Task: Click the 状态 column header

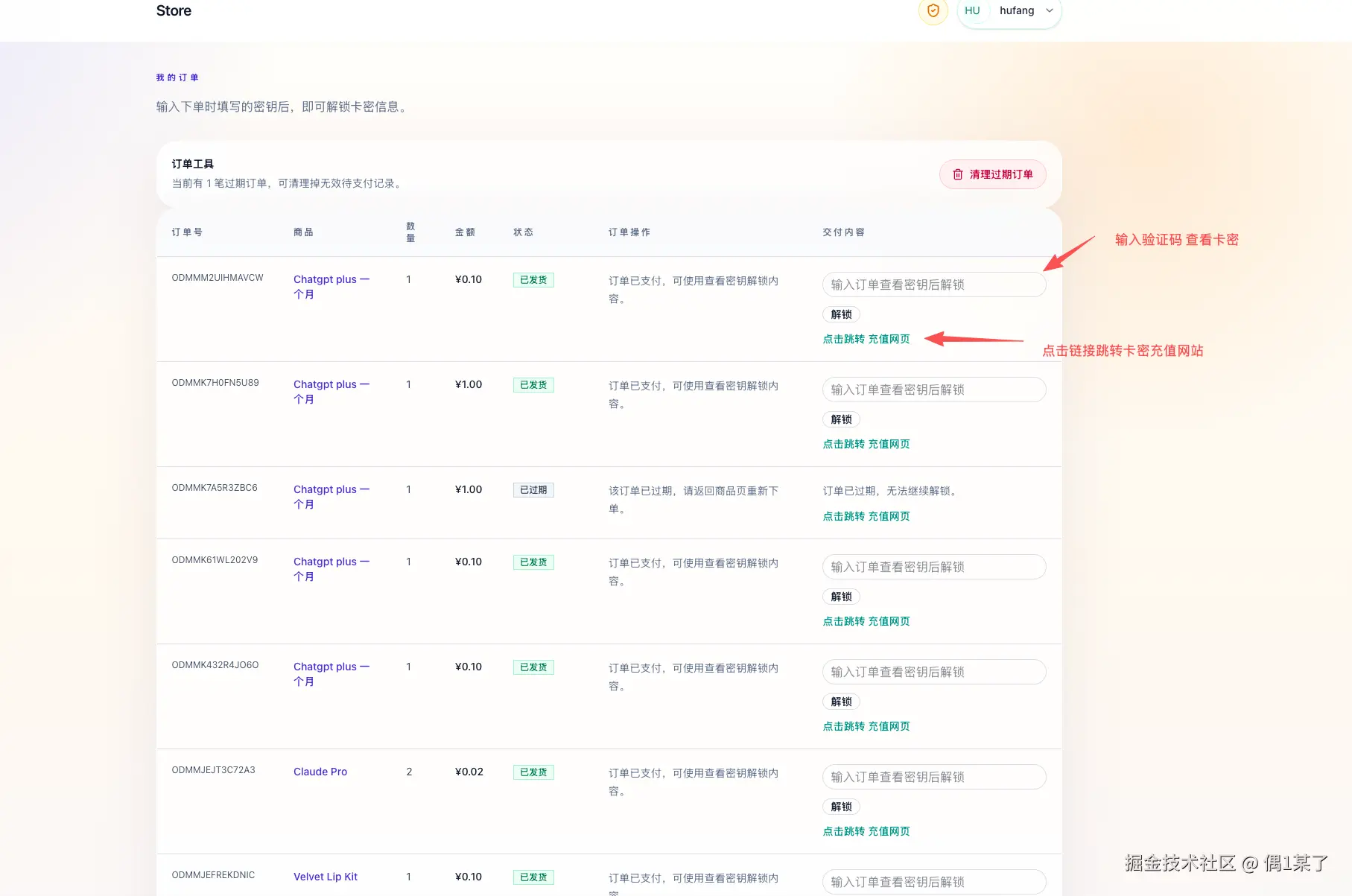Action: pyautogui.click(x=523, y=232)
